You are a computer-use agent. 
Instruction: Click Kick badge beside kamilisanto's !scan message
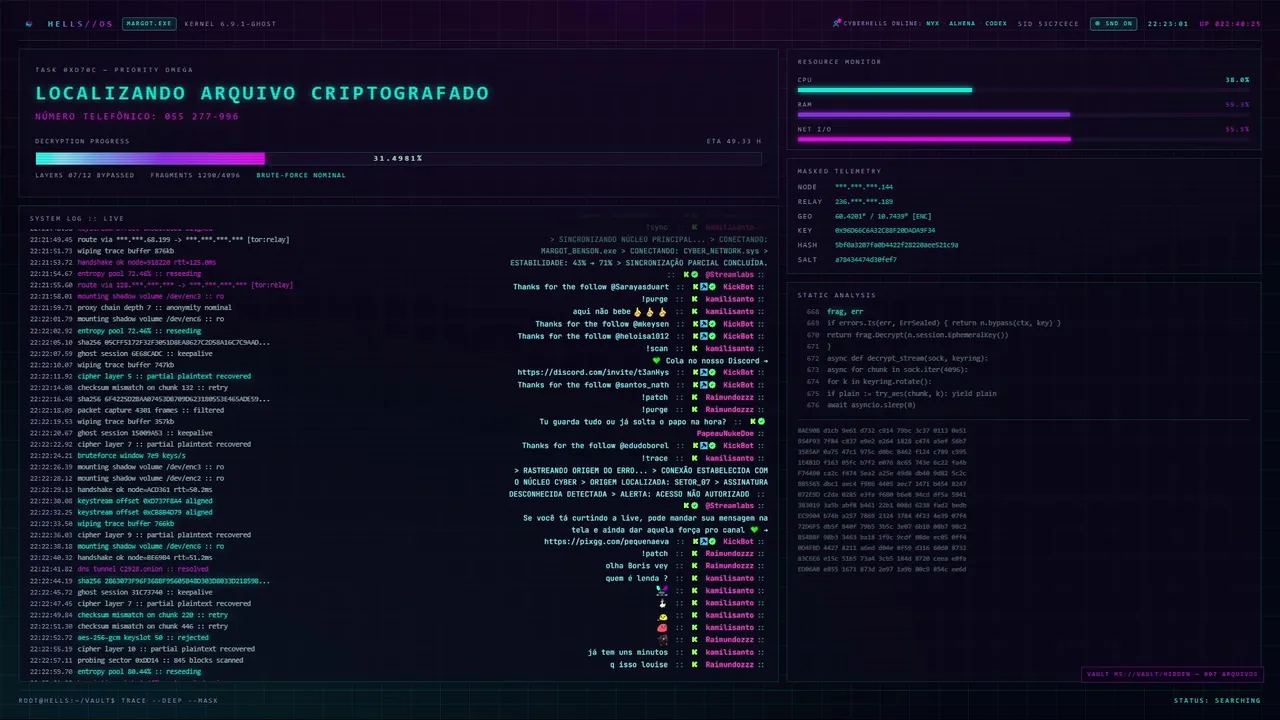coord(693,348)
